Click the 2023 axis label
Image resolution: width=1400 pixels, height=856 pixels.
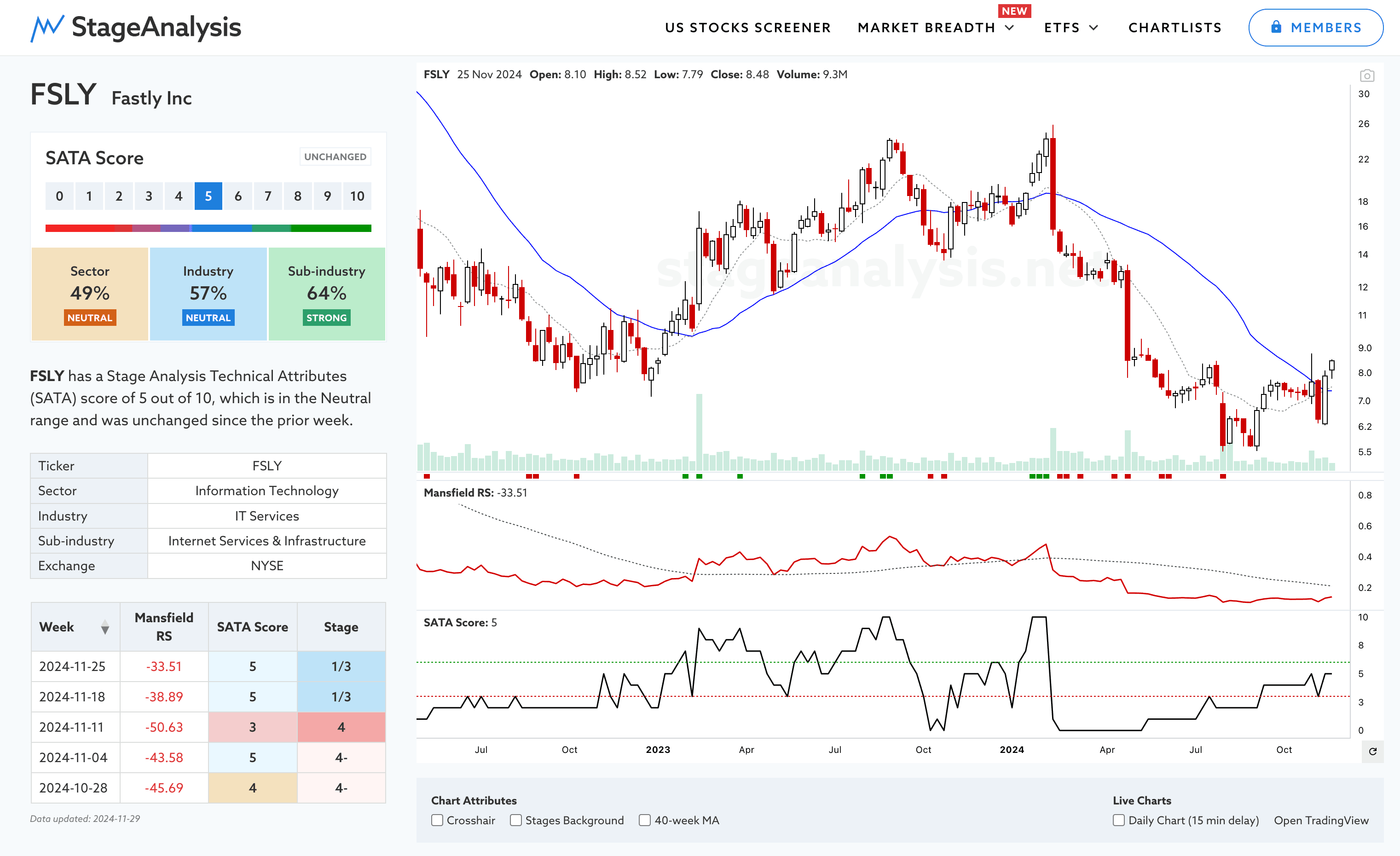pyautogui.click(x=657, y=749)
